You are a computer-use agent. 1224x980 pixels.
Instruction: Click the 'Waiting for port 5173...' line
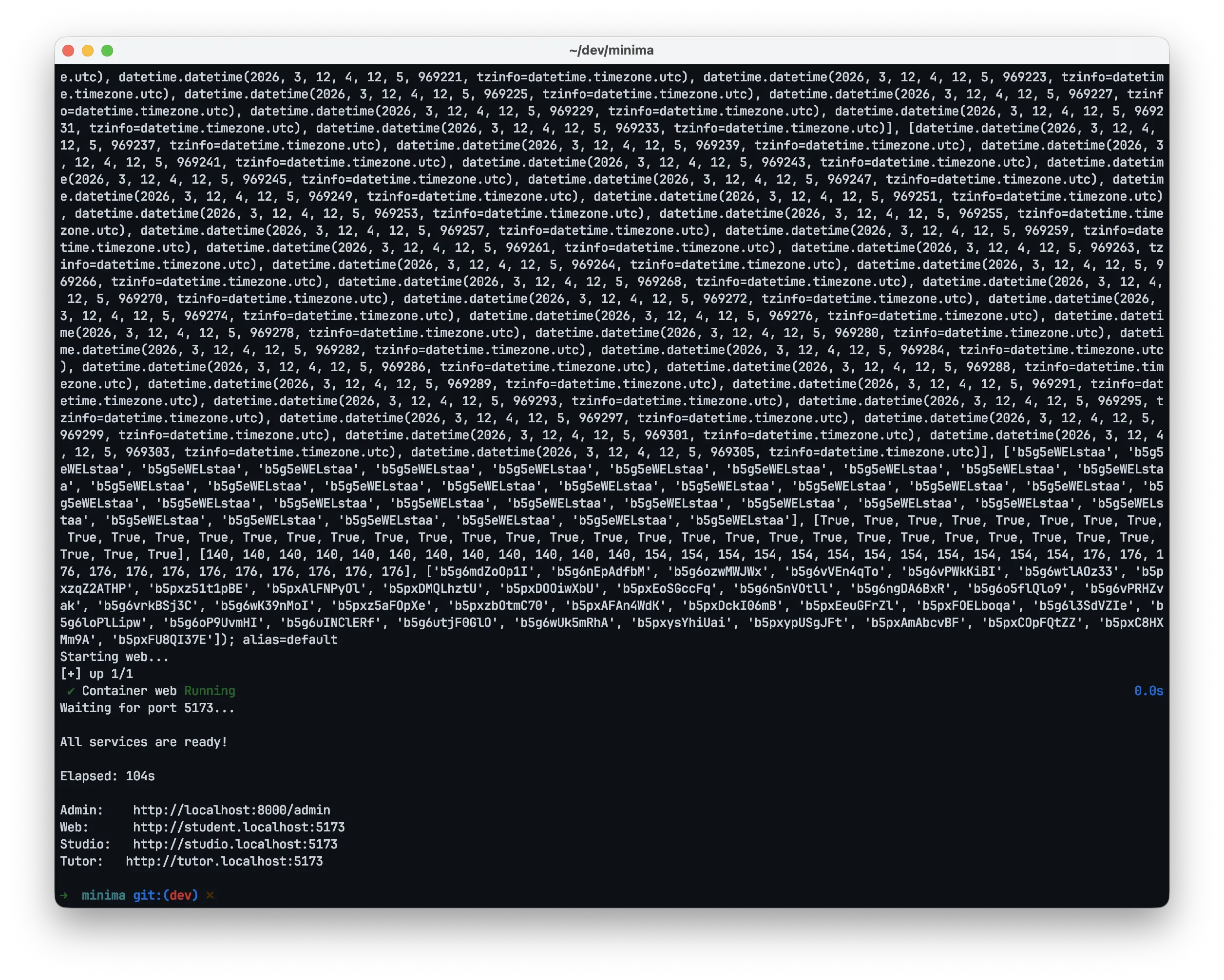[147, 708]
